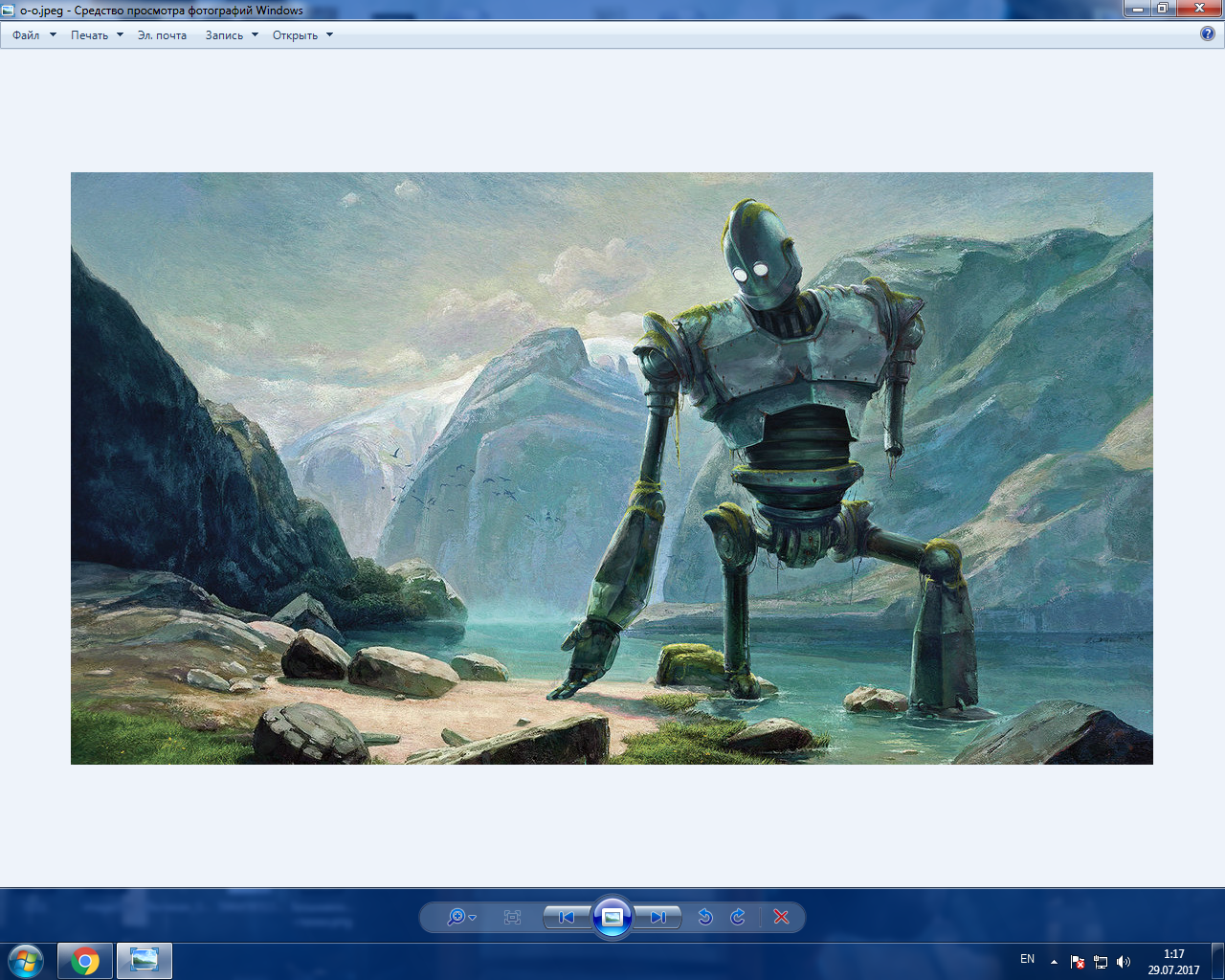Open the Запись dropdown menu
The height and width of the screenshot is (980, 1225).
pos(232,35)
